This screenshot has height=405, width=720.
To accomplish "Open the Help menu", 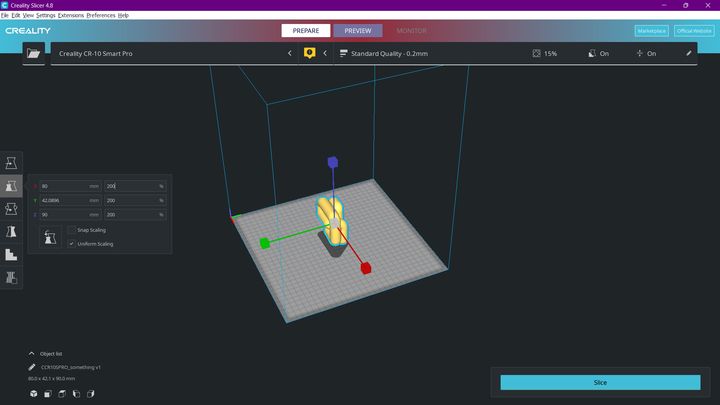I will [x=123, y=15].
